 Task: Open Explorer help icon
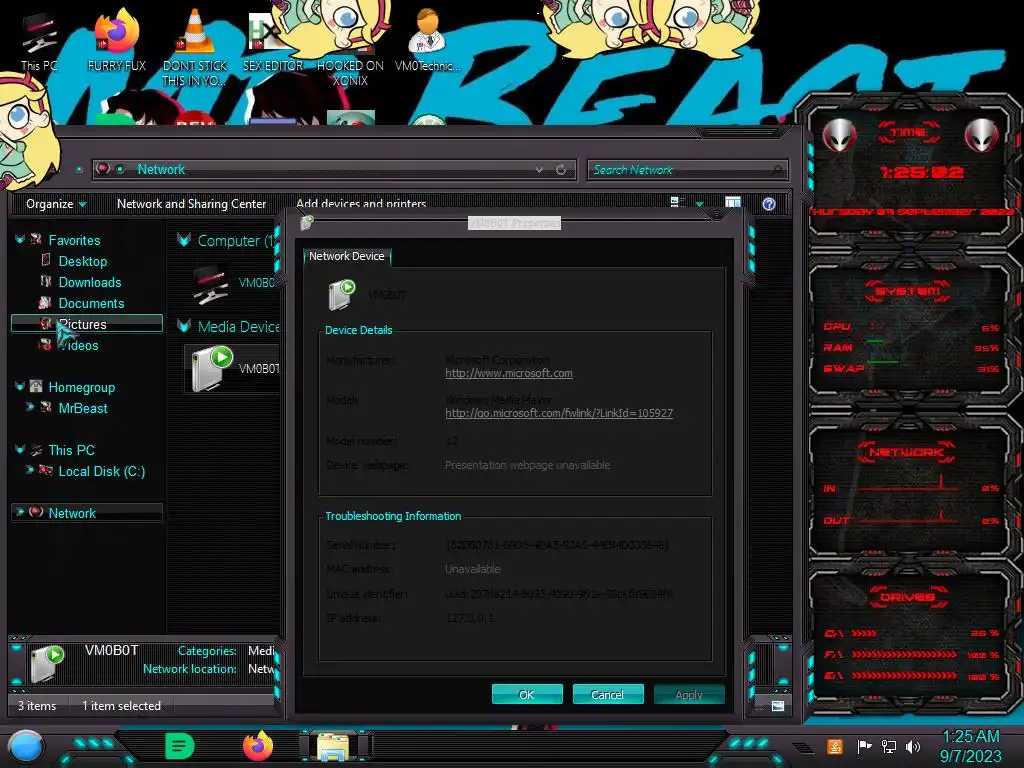[x=769, y=204]
